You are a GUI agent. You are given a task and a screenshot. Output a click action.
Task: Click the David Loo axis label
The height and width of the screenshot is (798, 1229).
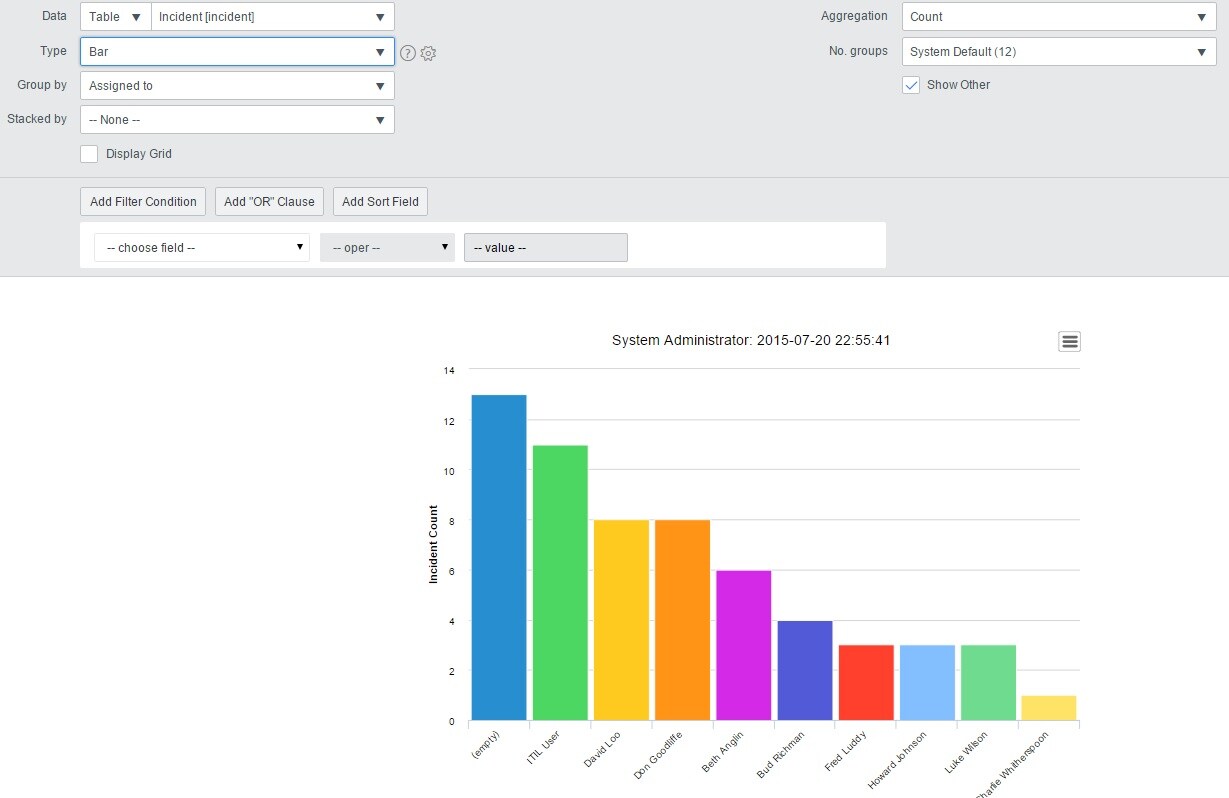coord(603,749)
